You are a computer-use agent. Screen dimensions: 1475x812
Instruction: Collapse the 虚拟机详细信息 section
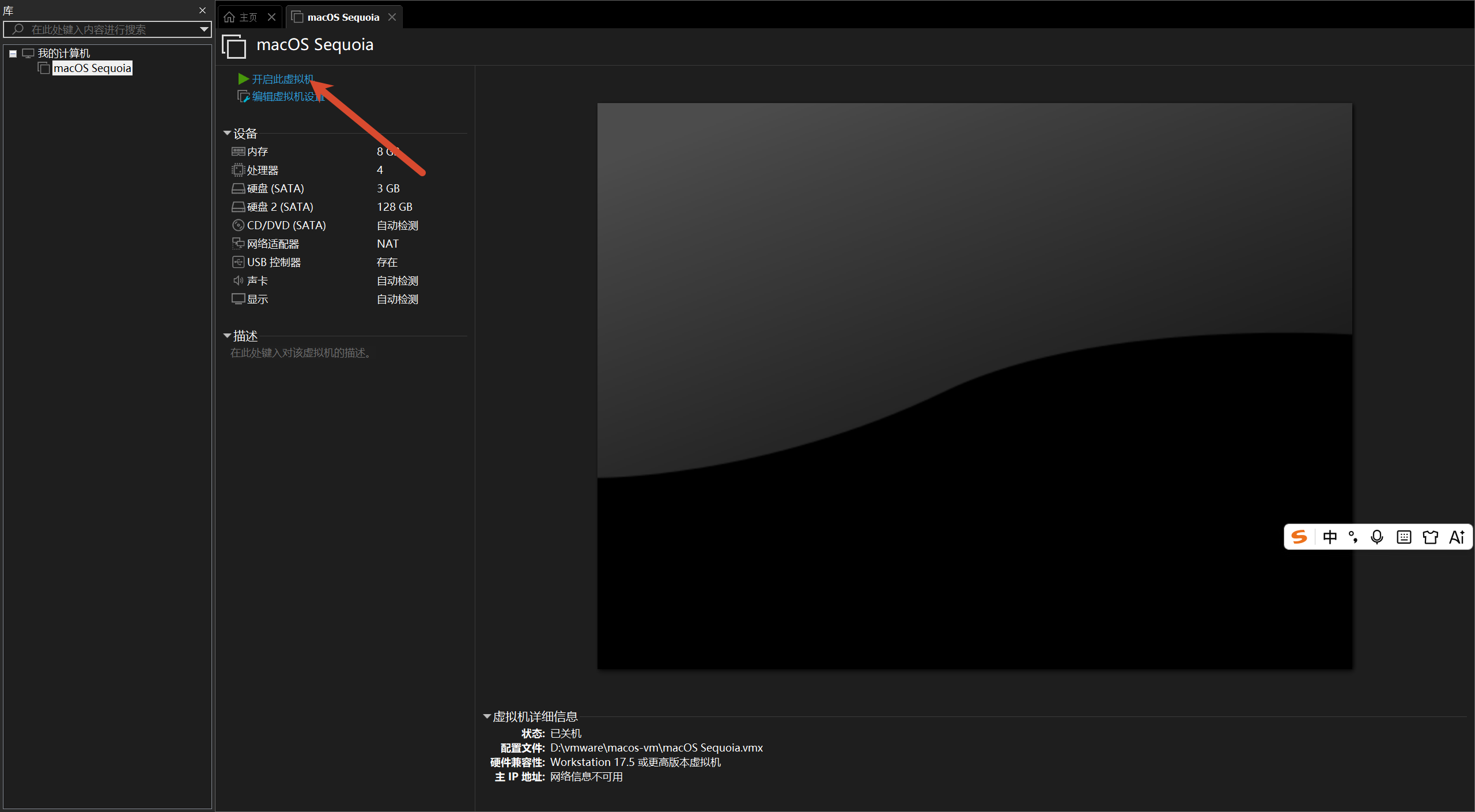coord(487,716)
